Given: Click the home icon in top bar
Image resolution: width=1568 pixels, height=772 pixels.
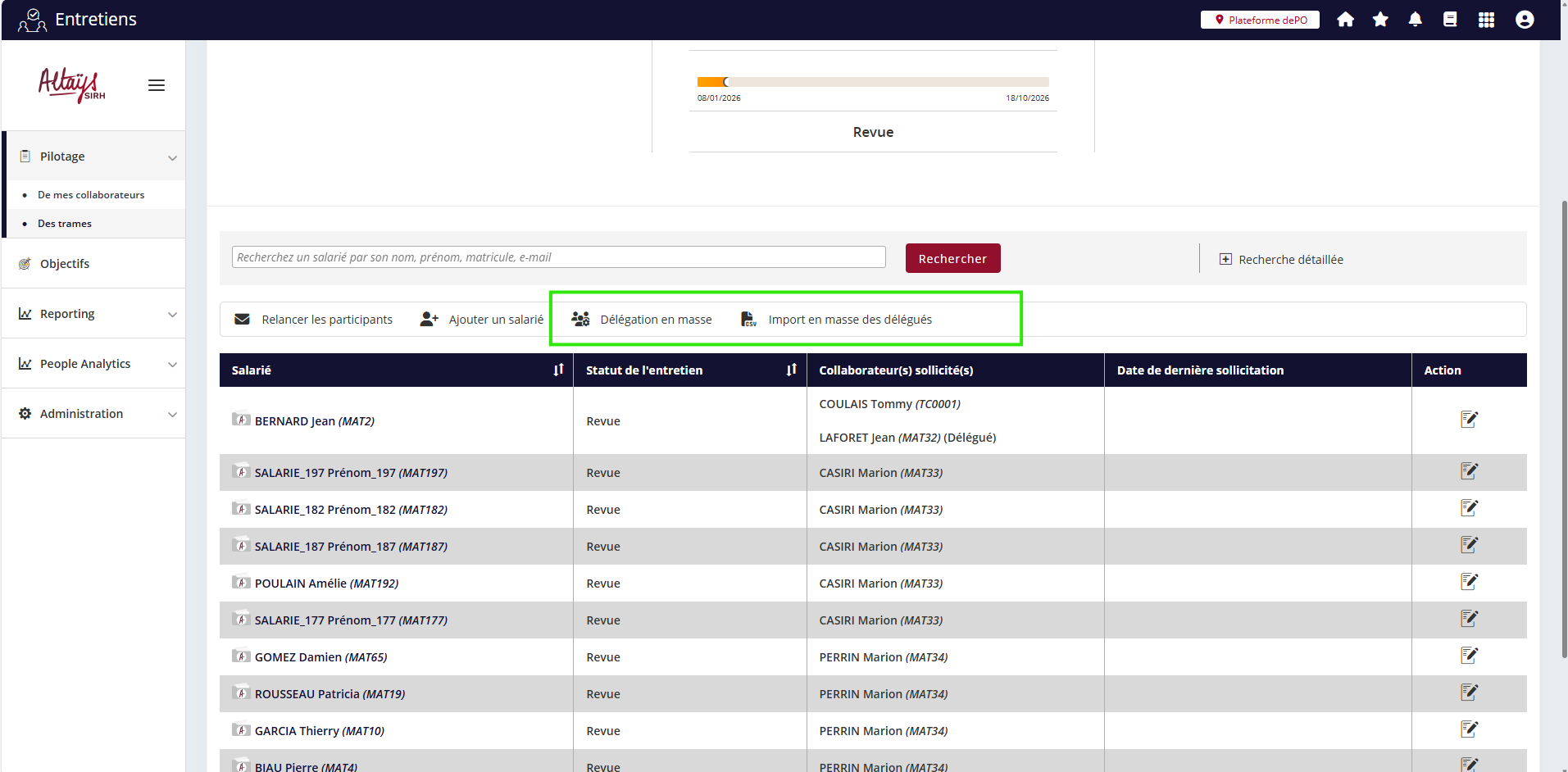Looking at the screenshot, I should [x=1345, y=20].
